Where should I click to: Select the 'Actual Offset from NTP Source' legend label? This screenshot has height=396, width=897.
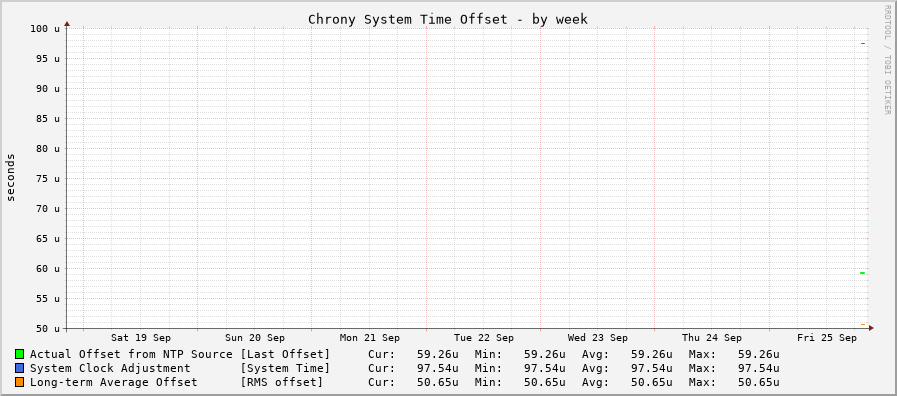131,354
